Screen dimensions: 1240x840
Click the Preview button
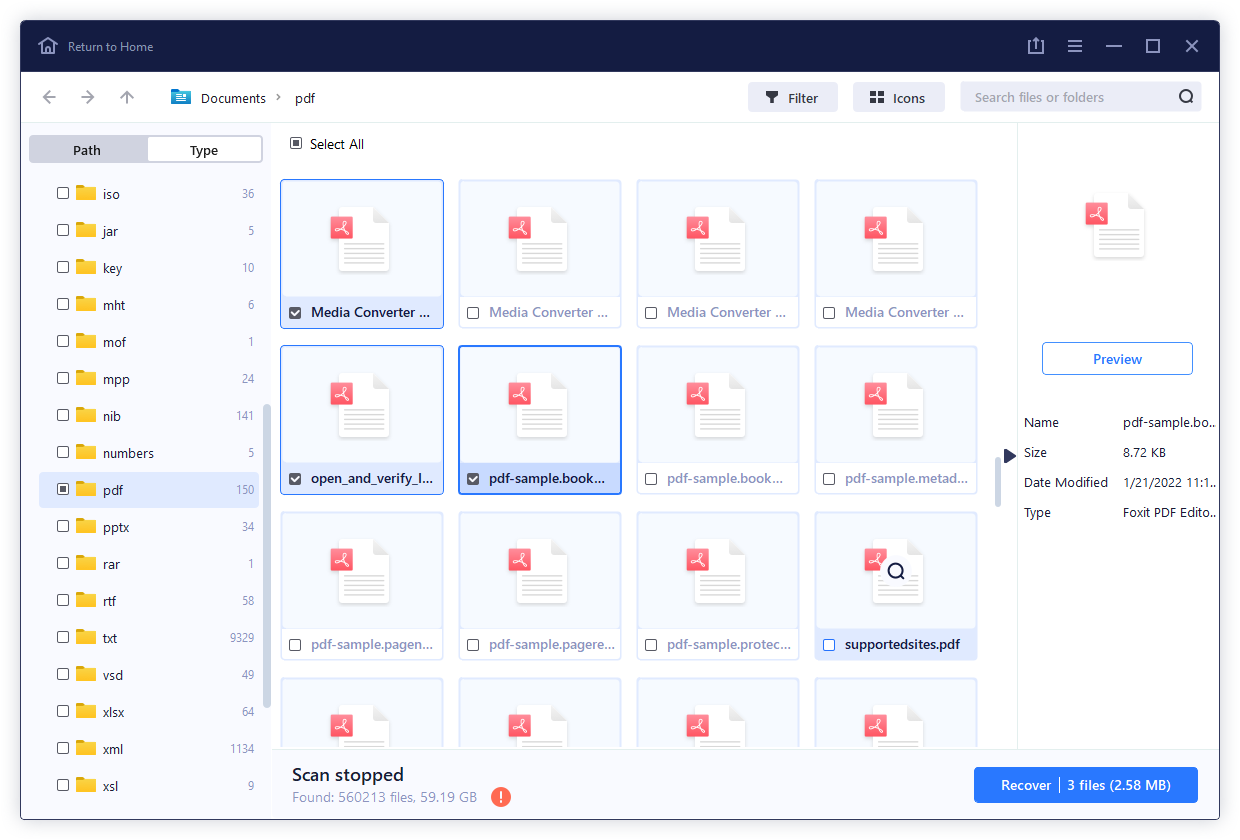pyautogui.click(x=1117, y=359)
